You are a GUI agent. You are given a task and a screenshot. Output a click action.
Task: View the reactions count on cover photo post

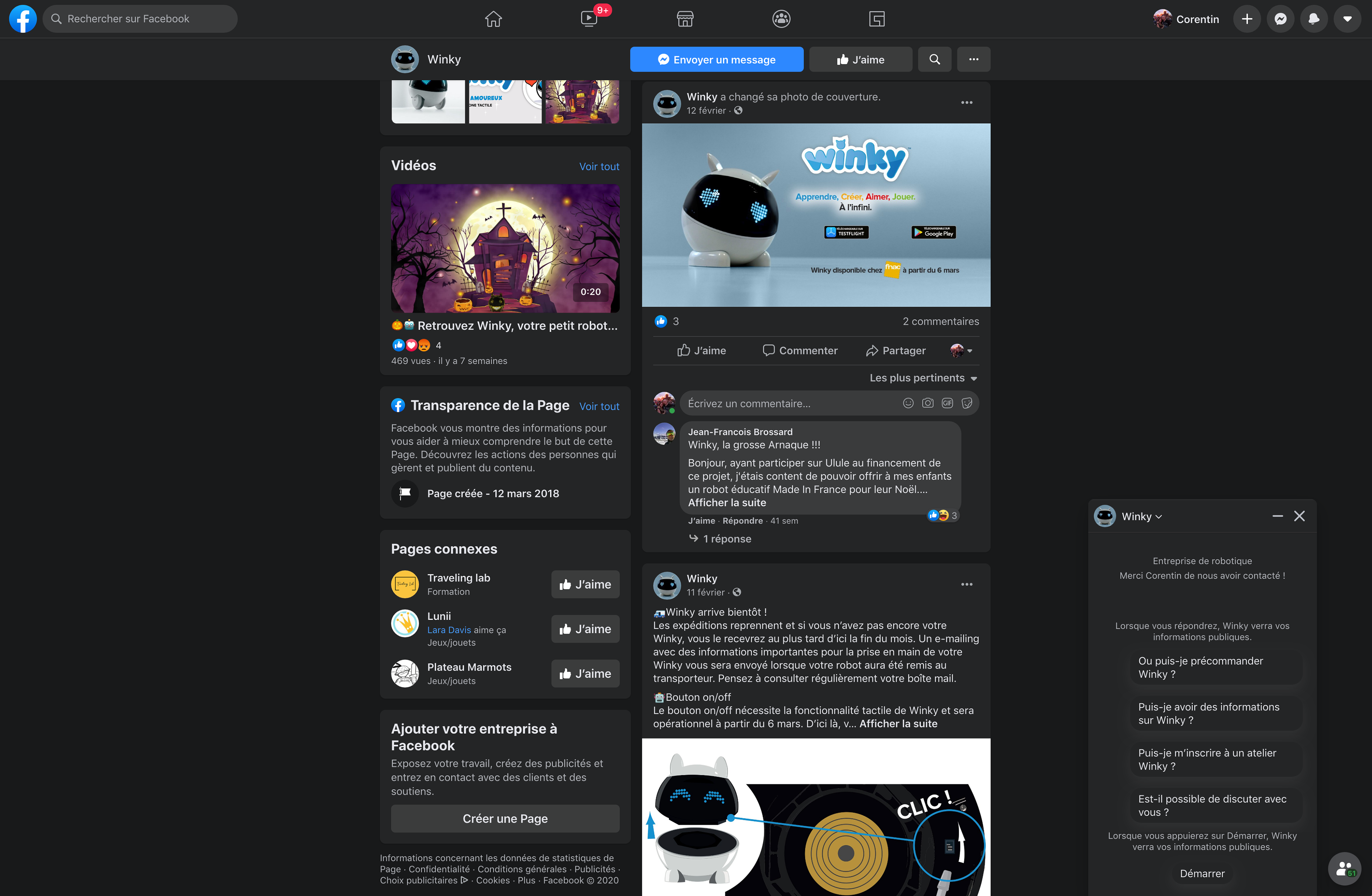(667, 322)
